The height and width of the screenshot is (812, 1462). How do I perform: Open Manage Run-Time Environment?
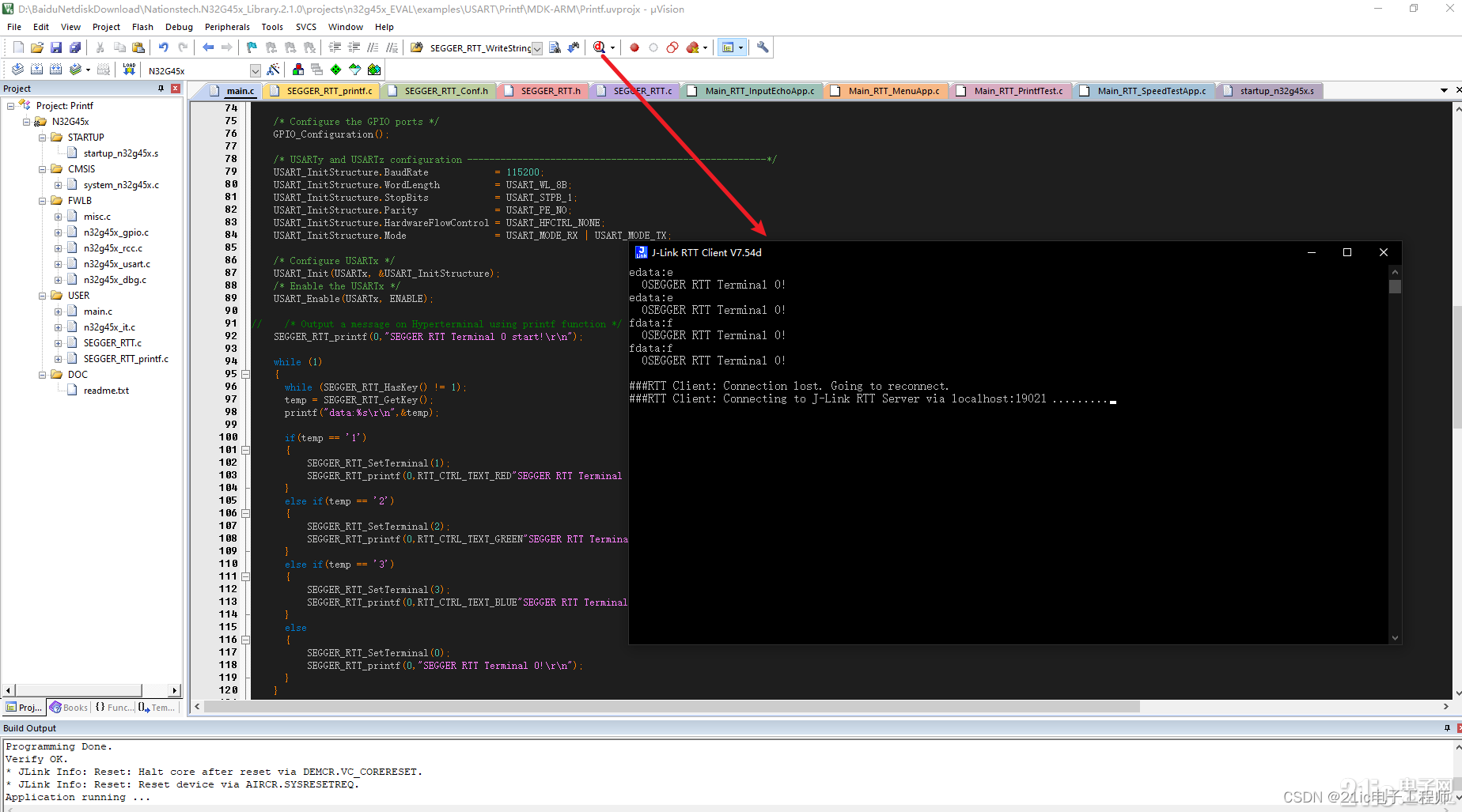tap(298, 70)
